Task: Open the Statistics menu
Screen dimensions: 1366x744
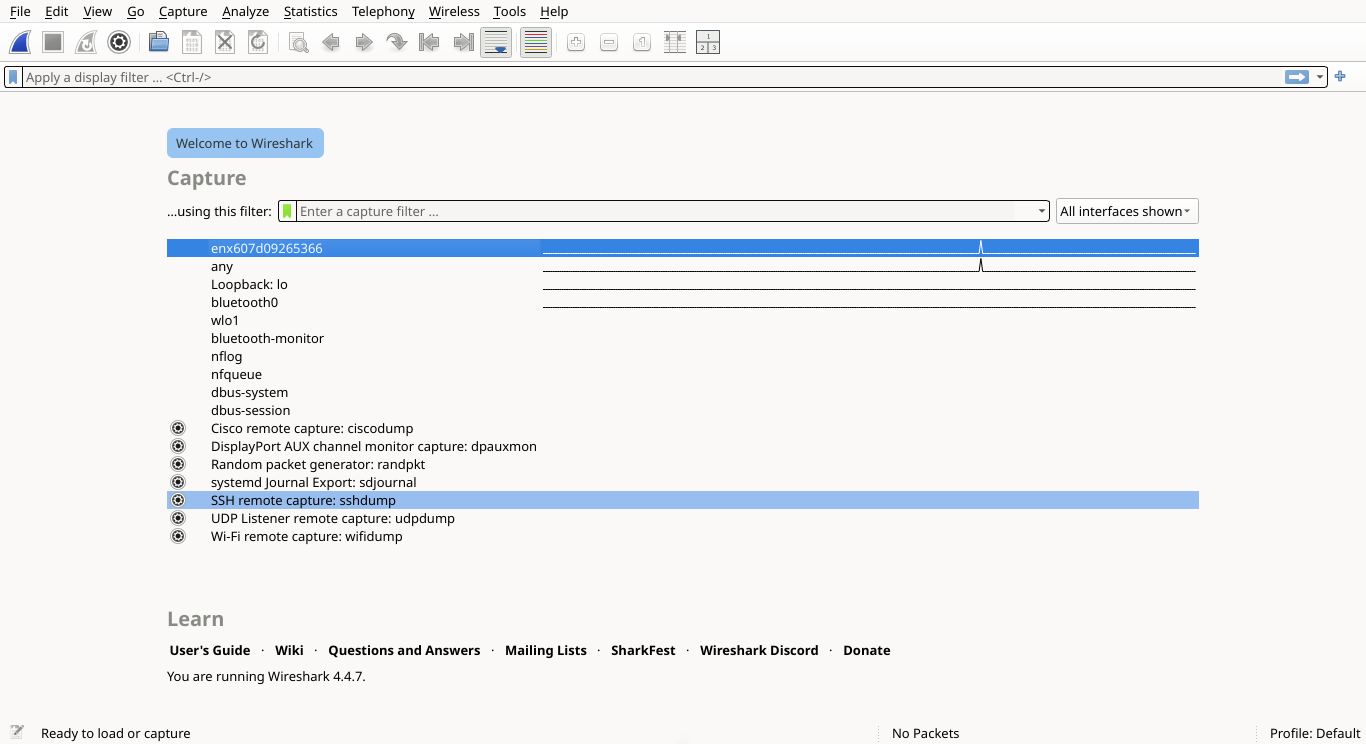Action: pyautogui.click(x=310, y=11)
